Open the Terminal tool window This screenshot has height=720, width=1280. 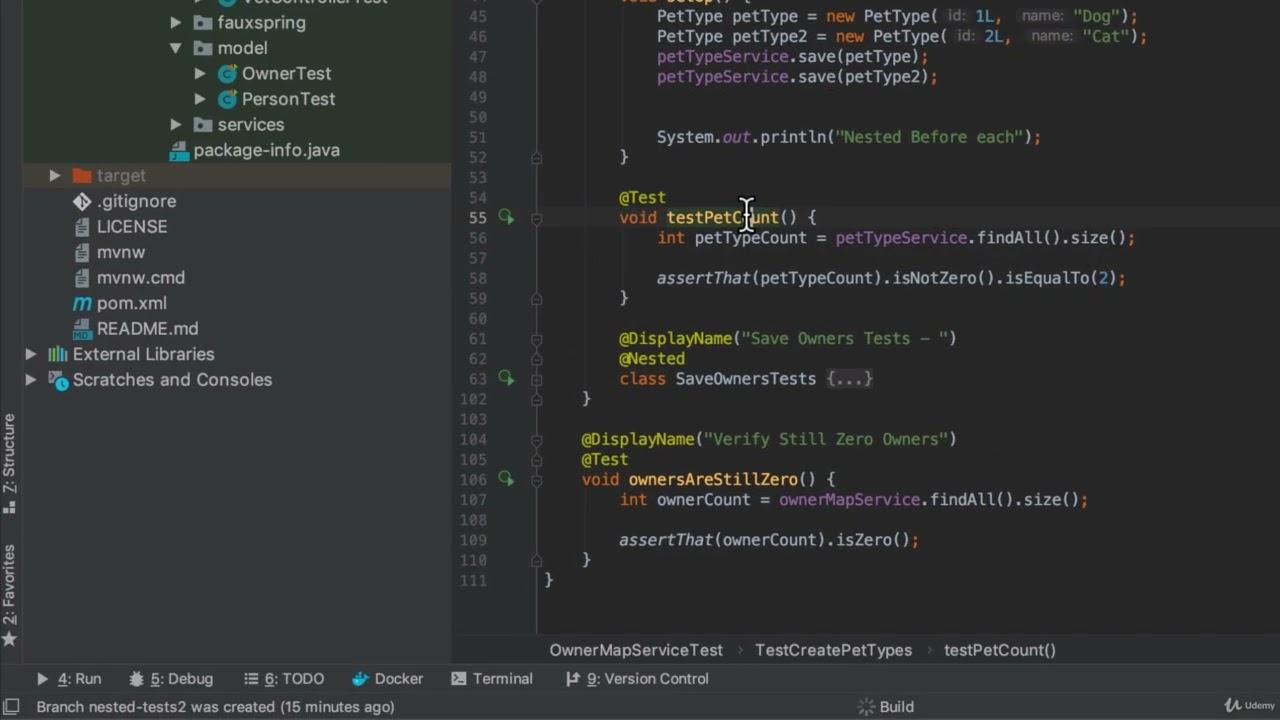(x=492, y=679)
